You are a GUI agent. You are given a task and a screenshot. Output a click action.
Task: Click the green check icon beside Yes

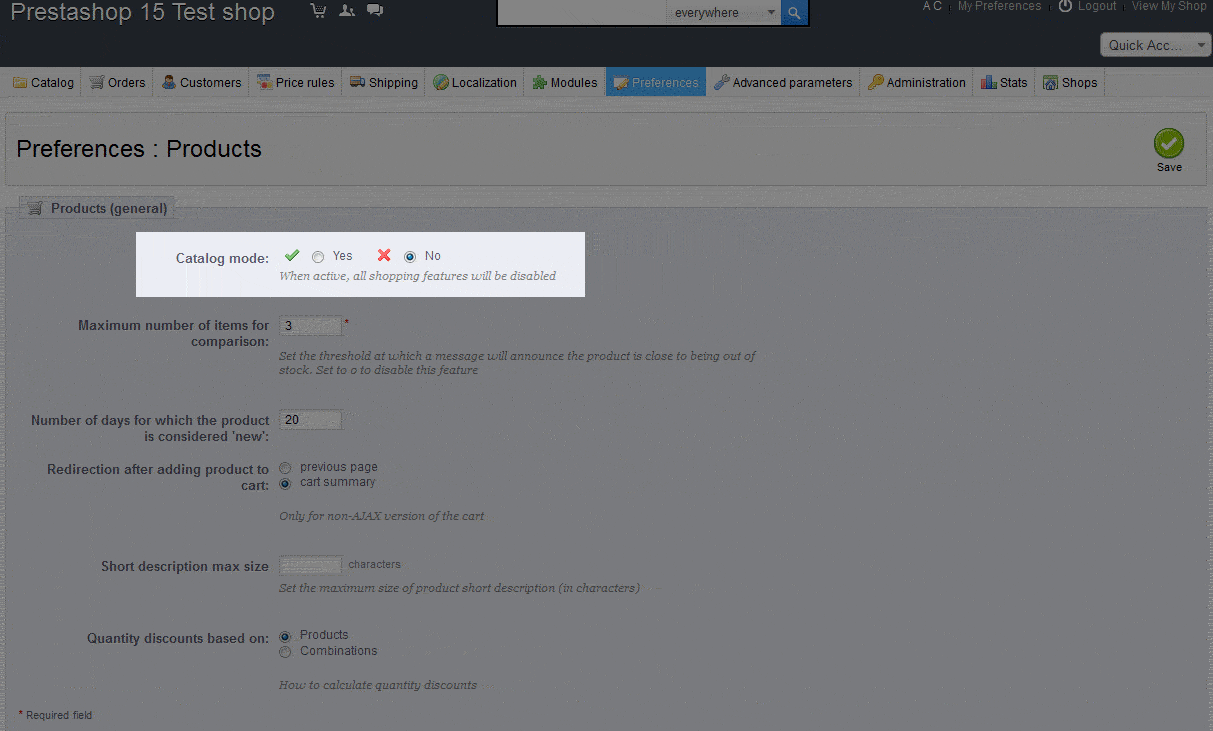pyautogui.click(x=292, y=255)
